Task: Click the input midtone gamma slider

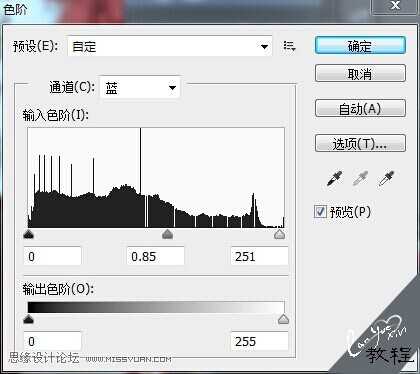Action: tap(167, 234)
